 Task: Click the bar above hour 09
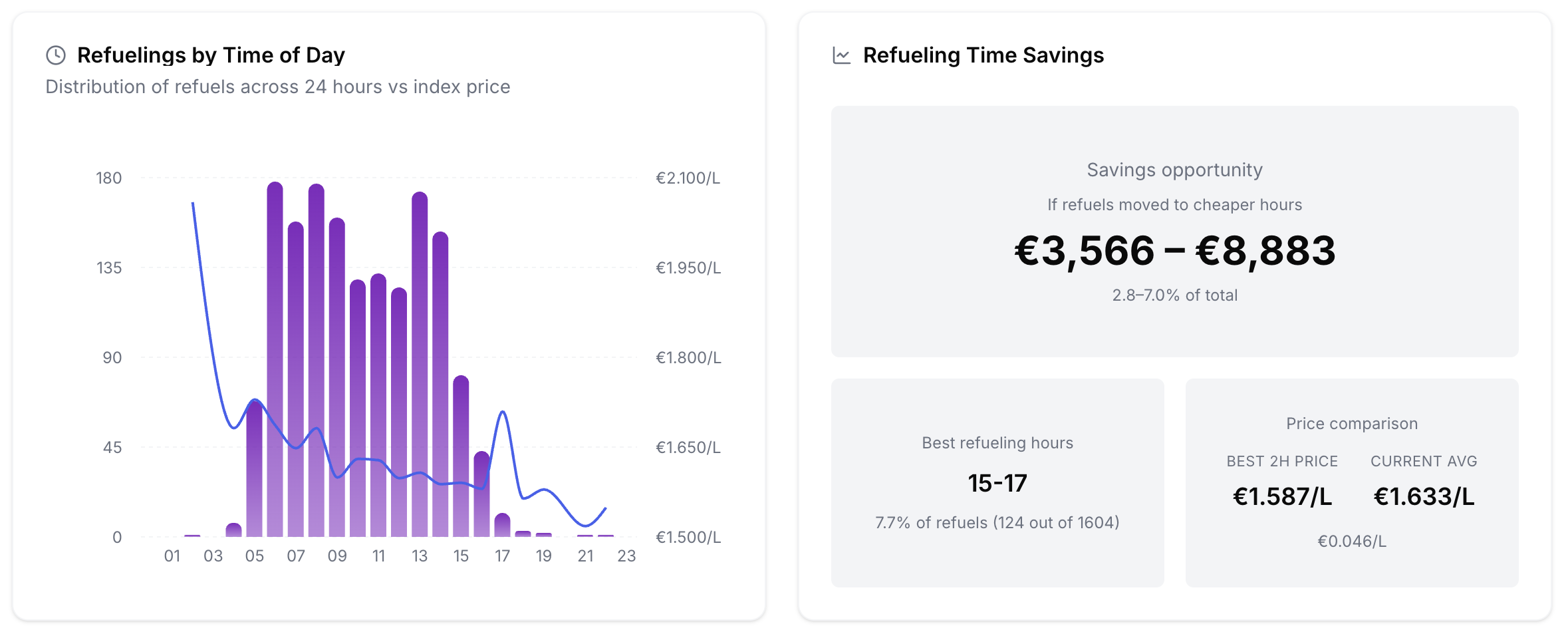(337, 379)
